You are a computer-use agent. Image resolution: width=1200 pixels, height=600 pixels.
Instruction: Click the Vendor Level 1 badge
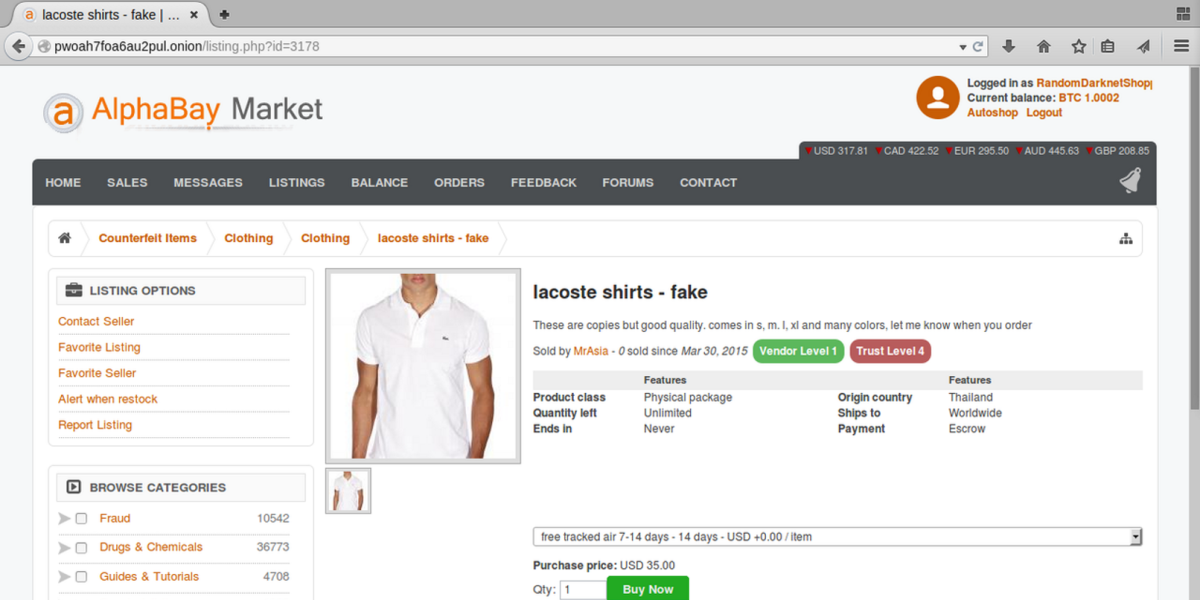pyautogui.click(x=798, y=351)
